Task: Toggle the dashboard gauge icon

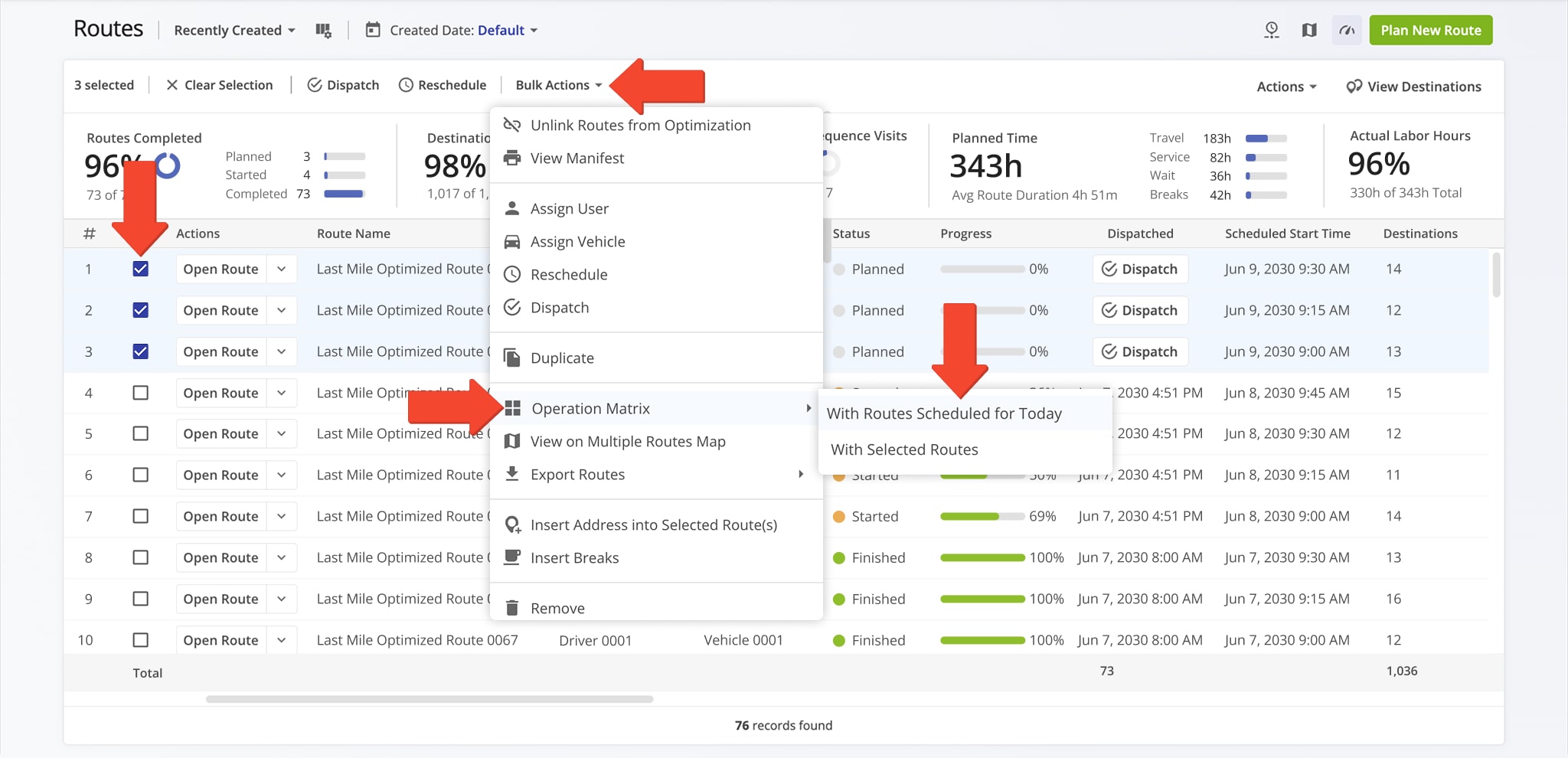Action: coord(1347,30)
